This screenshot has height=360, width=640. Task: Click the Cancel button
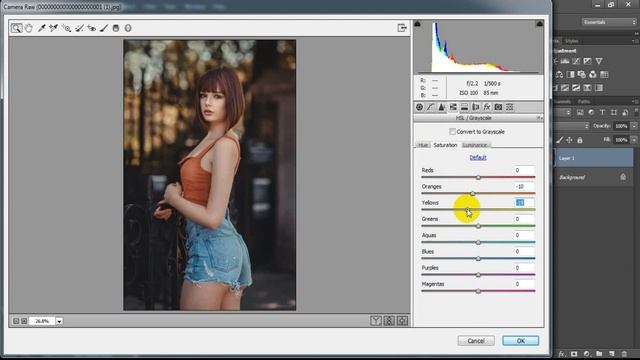(x=476, y=341)
